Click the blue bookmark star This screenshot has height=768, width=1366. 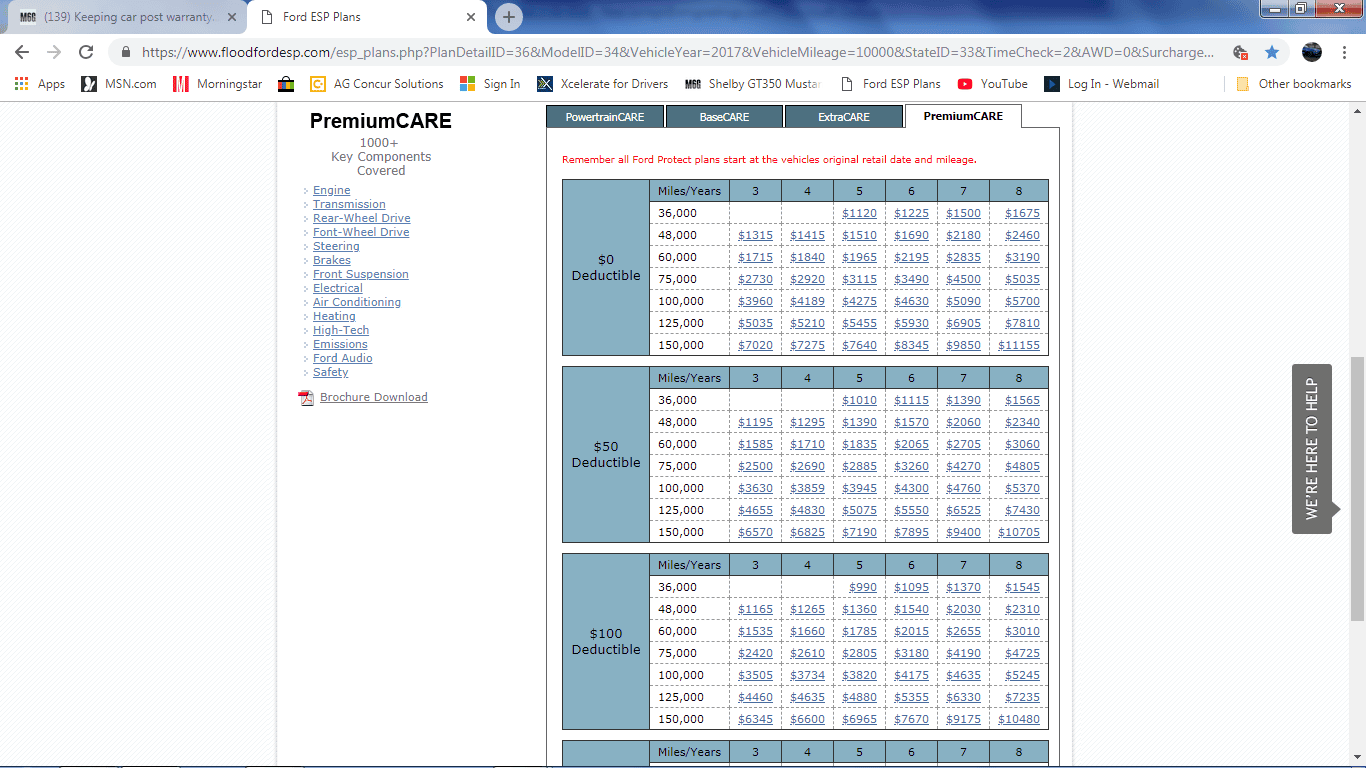pos(1272,52)
